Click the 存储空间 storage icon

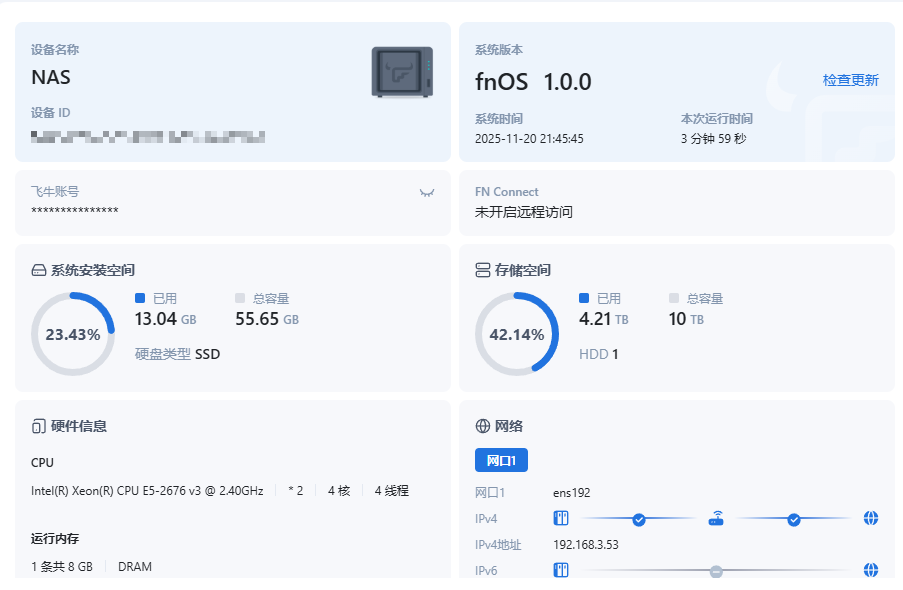point(483,270)
